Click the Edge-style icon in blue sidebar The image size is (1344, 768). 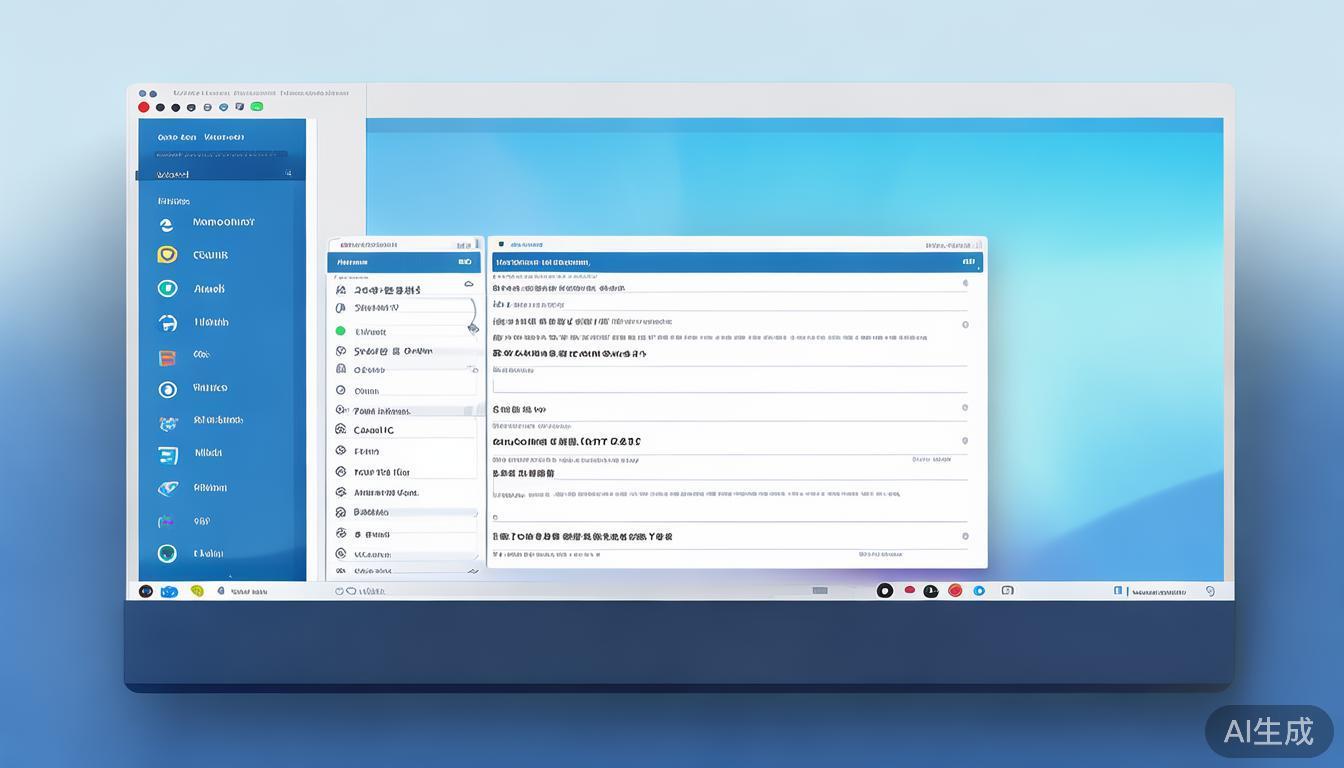pyautogui.click(x=167, y=225)
